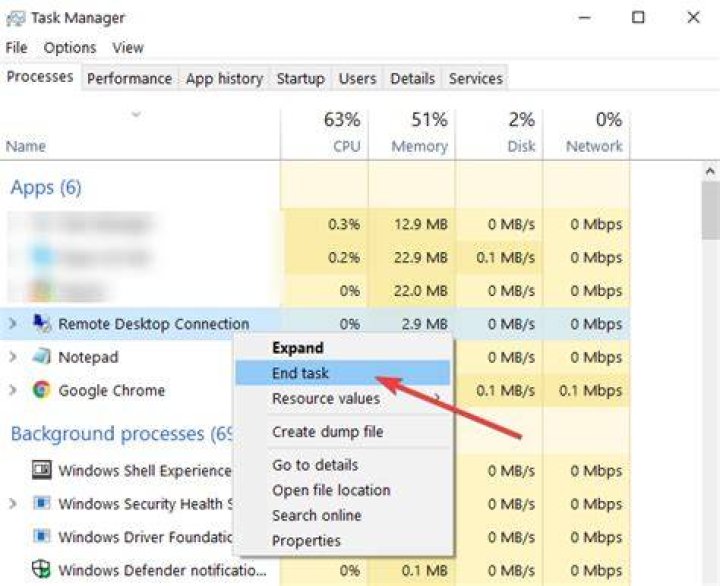Screen dimensions: 720x586
Task: Select the Windows Defender notification row
Action: pos(315,569)
